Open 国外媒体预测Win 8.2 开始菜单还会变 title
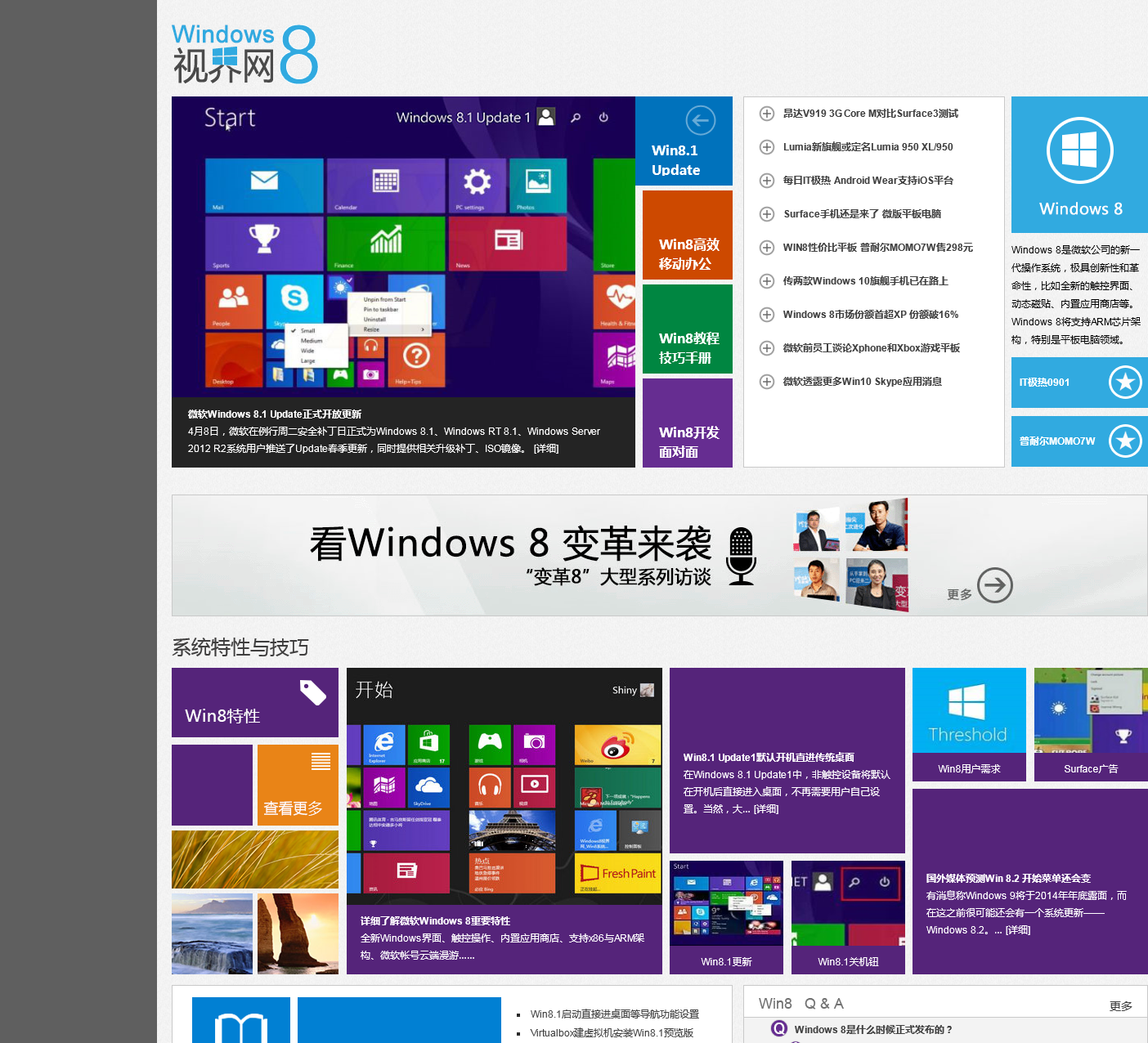This screenshot has width=1148, height=1043. [1008, 879]
